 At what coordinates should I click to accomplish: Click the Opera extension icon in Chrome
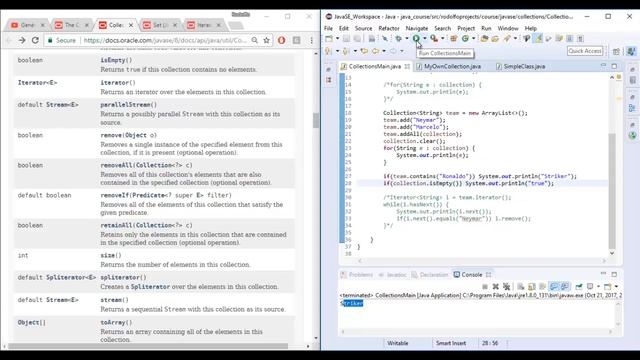(282, 40)
